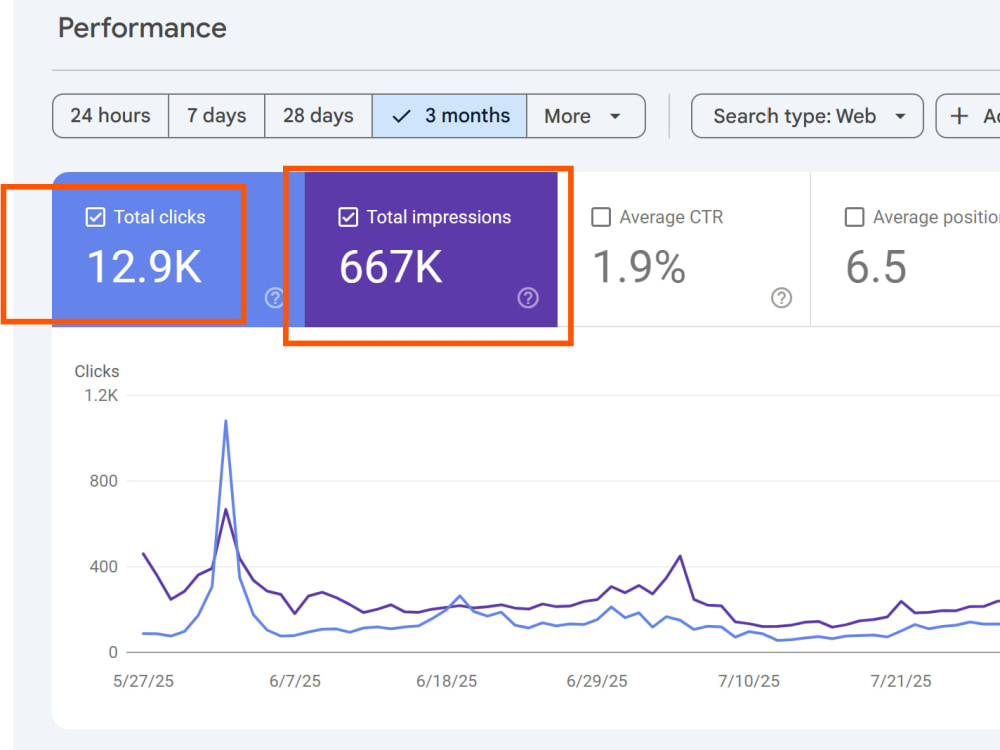Open the More date range dropdown
The image size is (1000, 750).
586,116
